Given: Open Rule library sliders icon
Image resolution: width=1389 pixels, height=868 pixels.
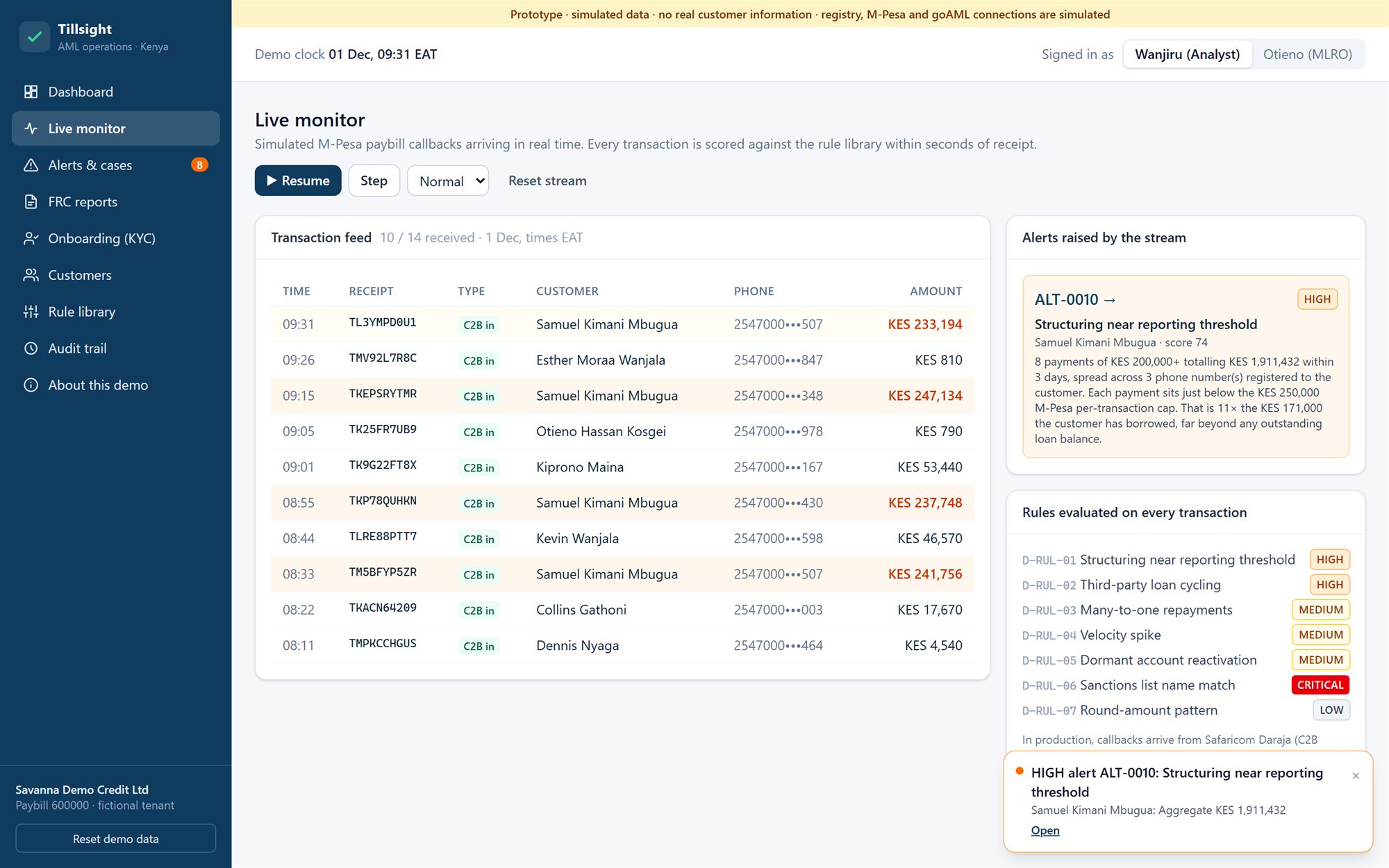Looking at the screenshot, I should (x=31, y=312).
